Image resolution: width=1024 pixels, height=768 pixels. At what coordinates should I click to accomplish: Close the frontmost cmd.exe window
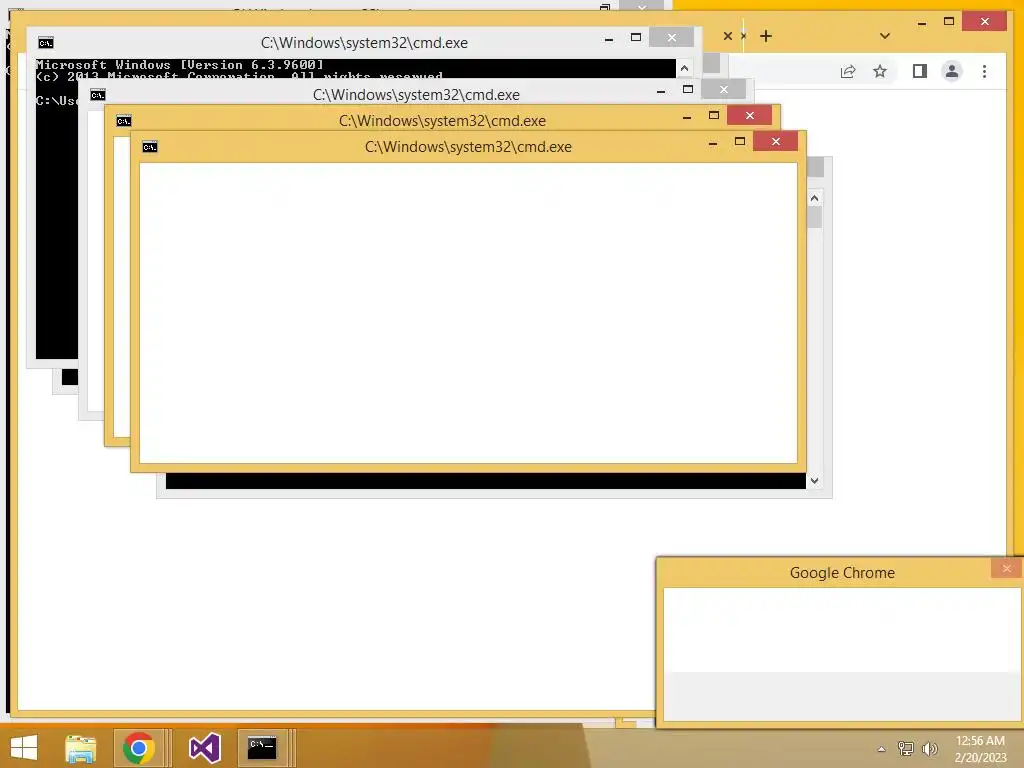coord(775,141)
